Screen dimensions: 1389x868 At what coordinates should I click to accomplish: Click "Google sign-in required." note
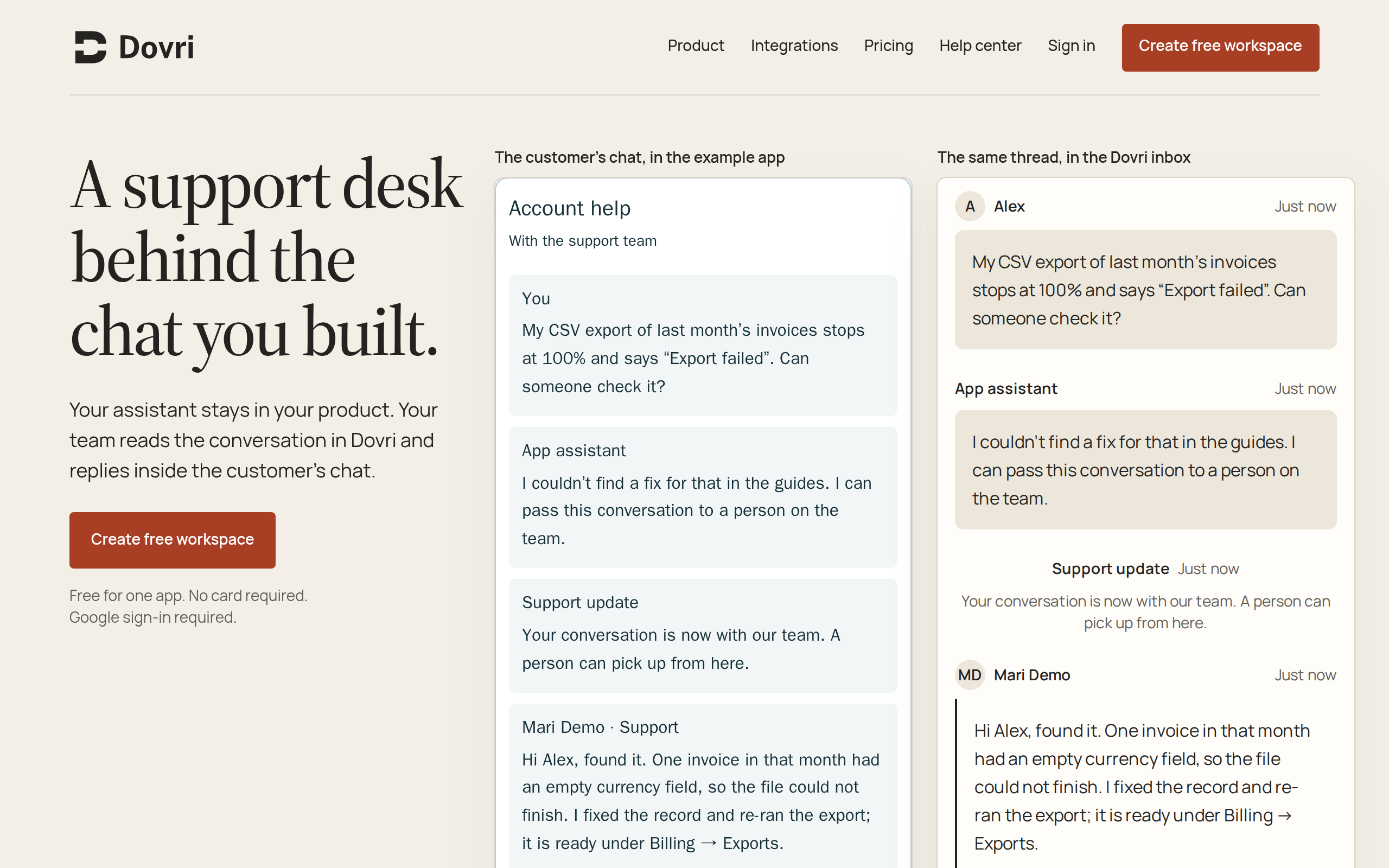click(152, 618)
